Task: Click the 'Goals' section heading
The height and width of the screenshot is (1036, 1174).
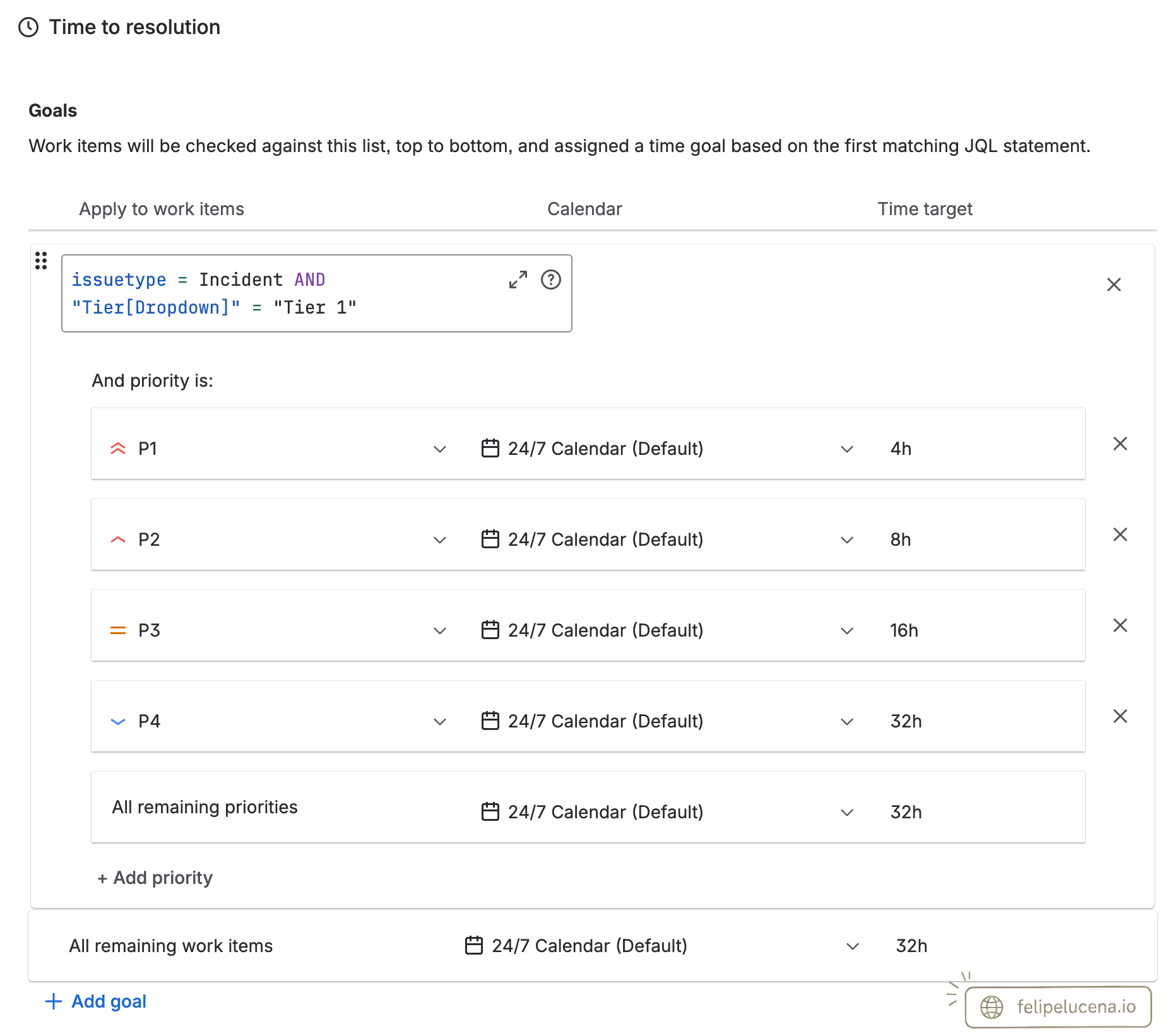Action: pos(53,110)
